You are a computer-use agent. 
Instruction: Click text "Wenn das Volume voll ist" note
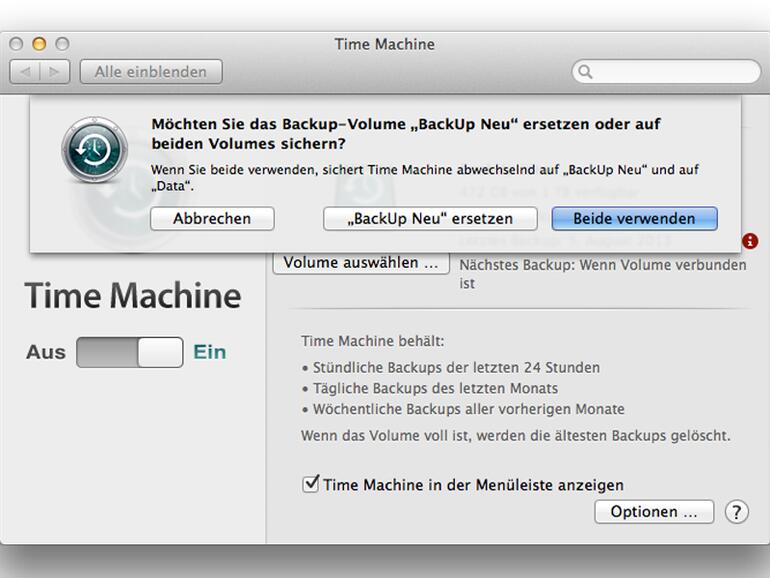516,436
